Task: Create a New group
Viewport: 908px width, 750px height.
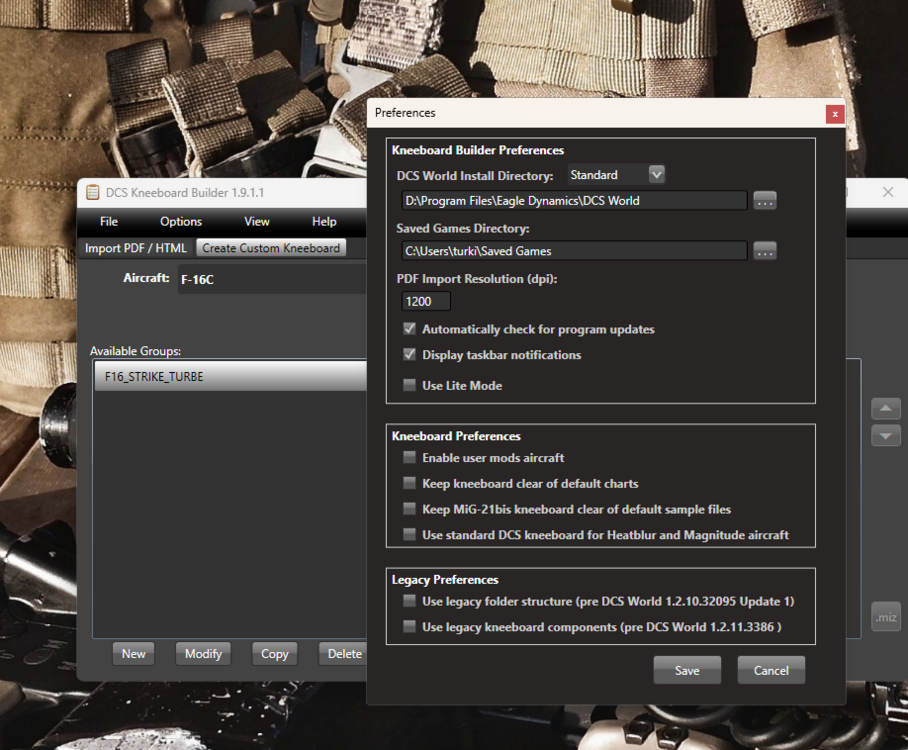Action: point(133,653)
